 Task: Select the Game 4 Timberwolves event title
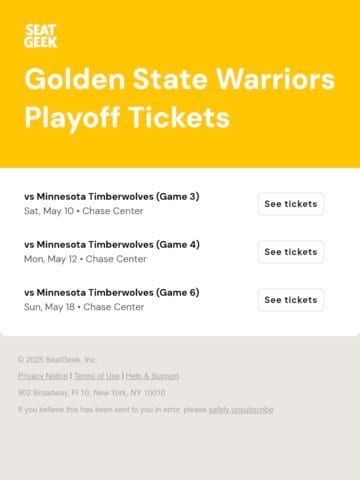pos(112,244)
